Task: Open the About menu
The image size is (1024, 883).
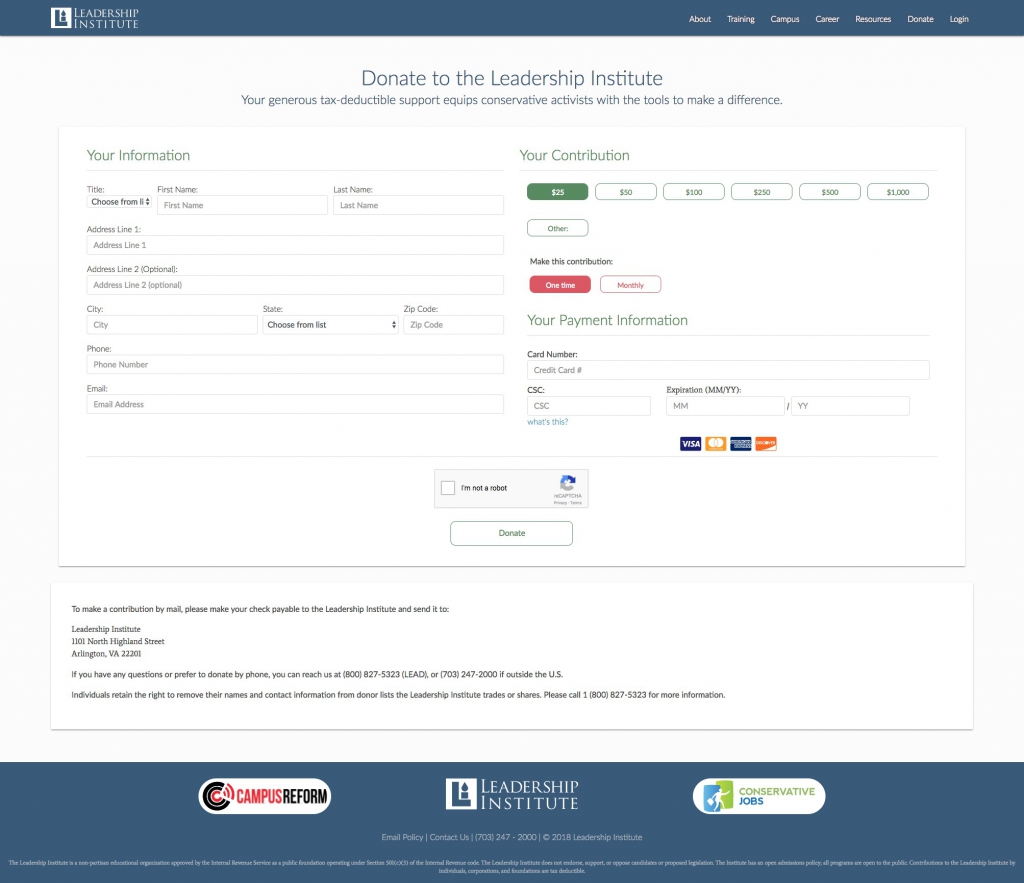Action: coord(699,19)
